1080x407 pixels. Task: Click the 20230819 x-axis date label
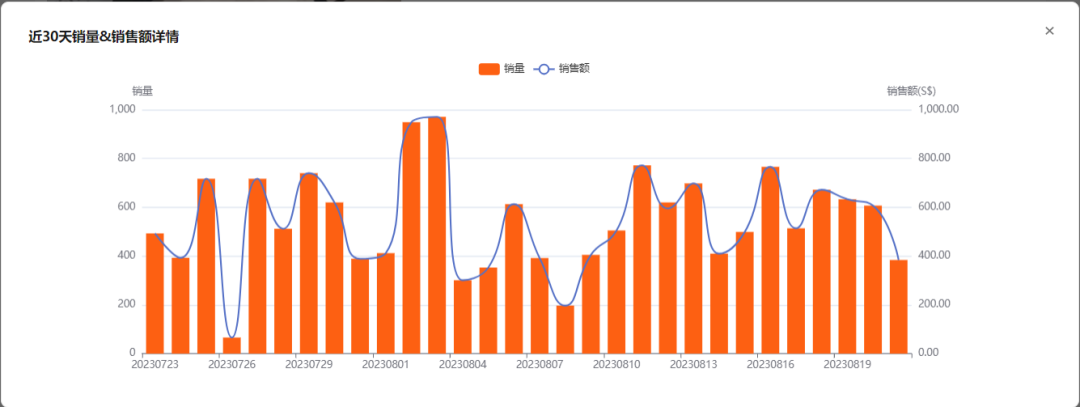(847, 364)
